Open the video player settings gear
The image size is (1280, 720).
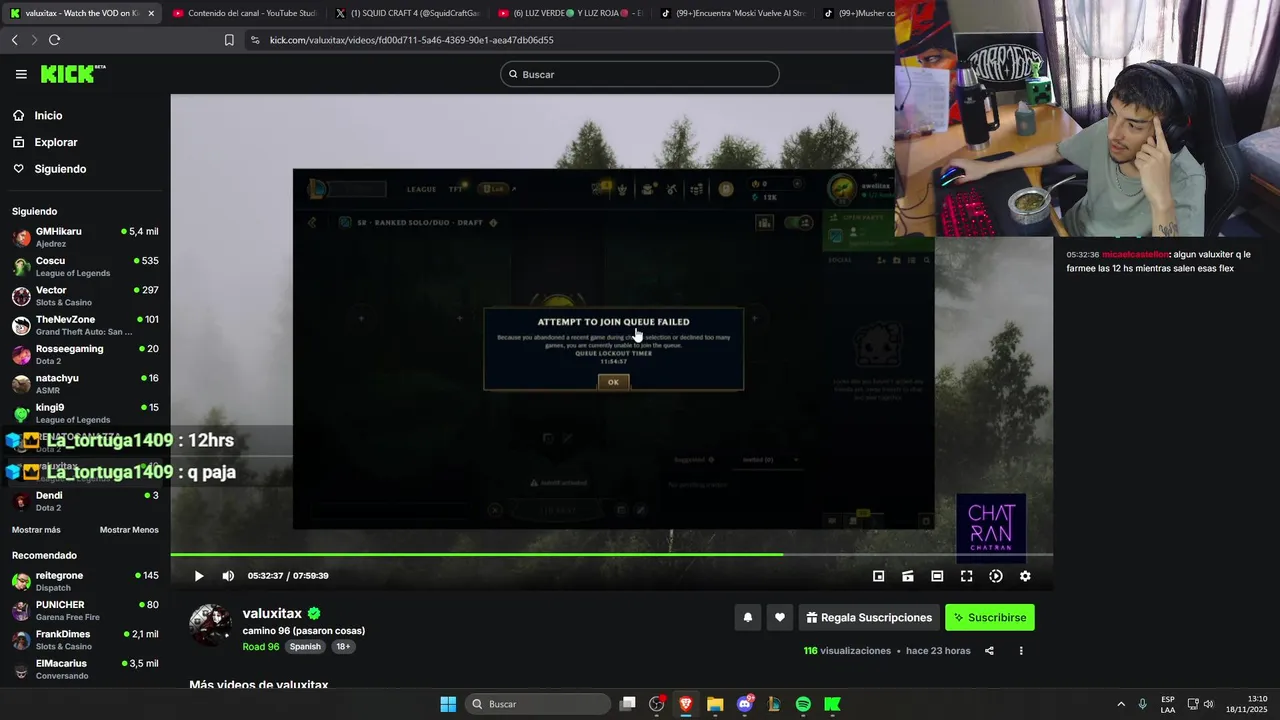(x=1025, y=576)
